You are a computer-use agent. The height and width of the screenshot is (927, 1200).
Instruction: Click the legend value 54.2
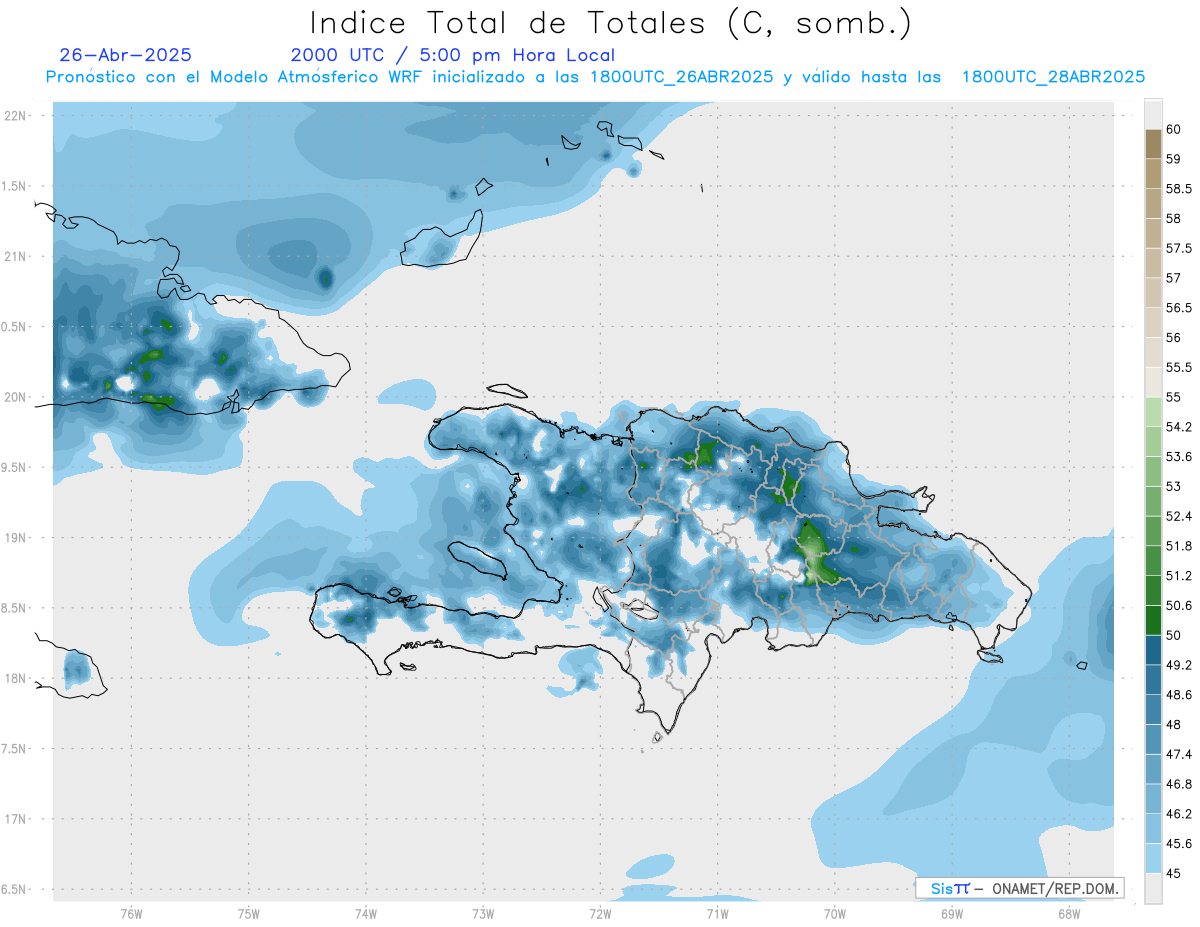1178,428
